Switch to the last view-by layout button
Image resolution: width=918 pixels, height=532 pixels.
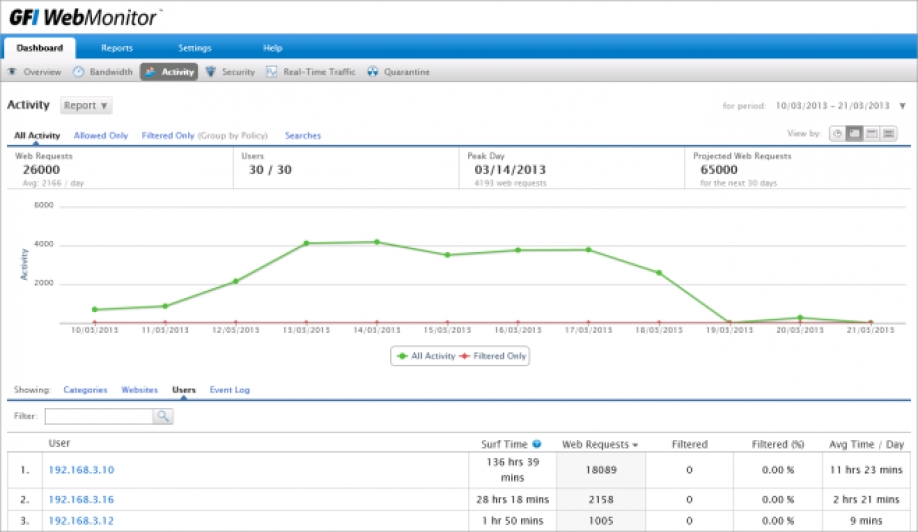(889, 134)
